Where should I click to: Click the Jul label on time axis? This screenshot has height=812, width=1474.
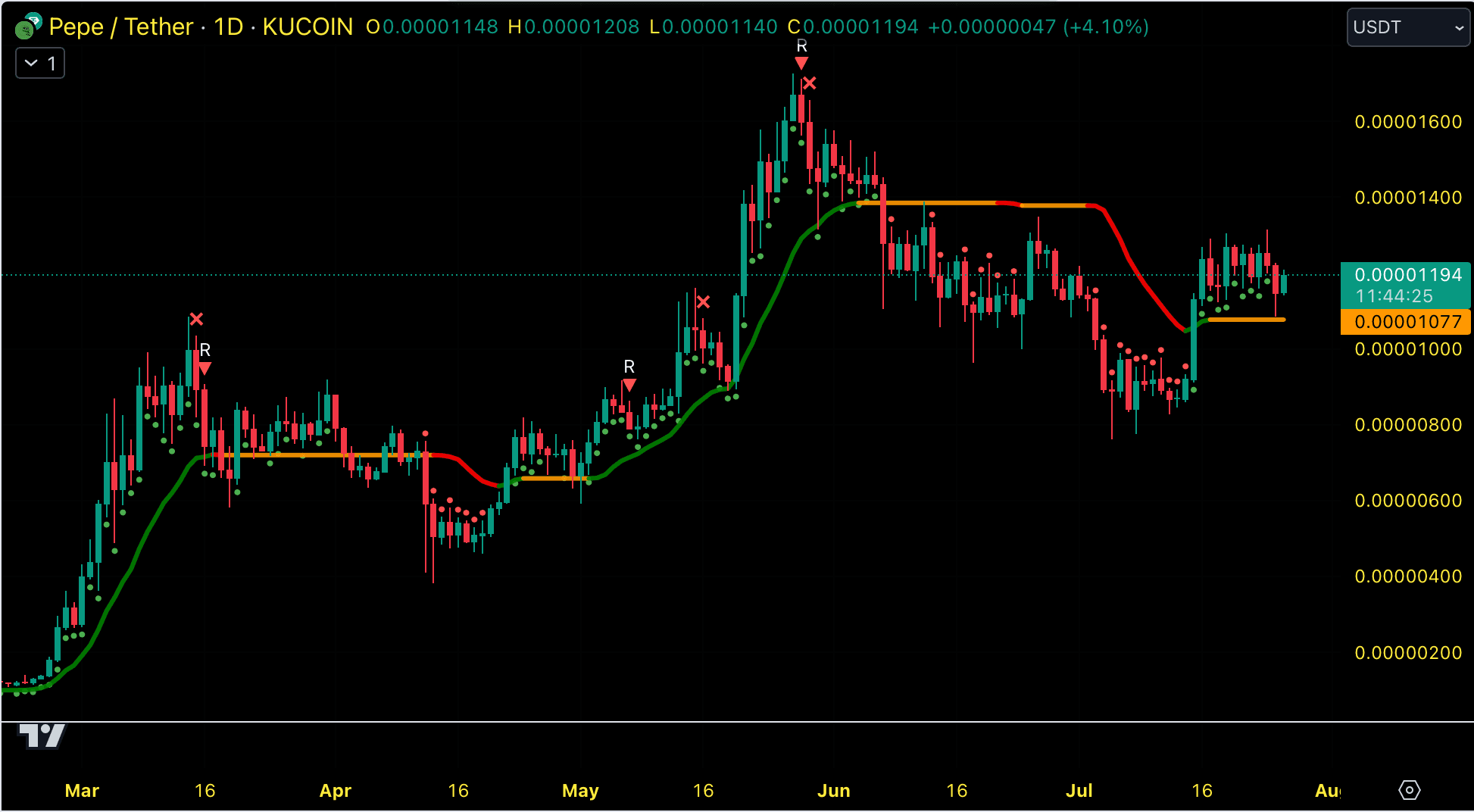coord(1079,791)
